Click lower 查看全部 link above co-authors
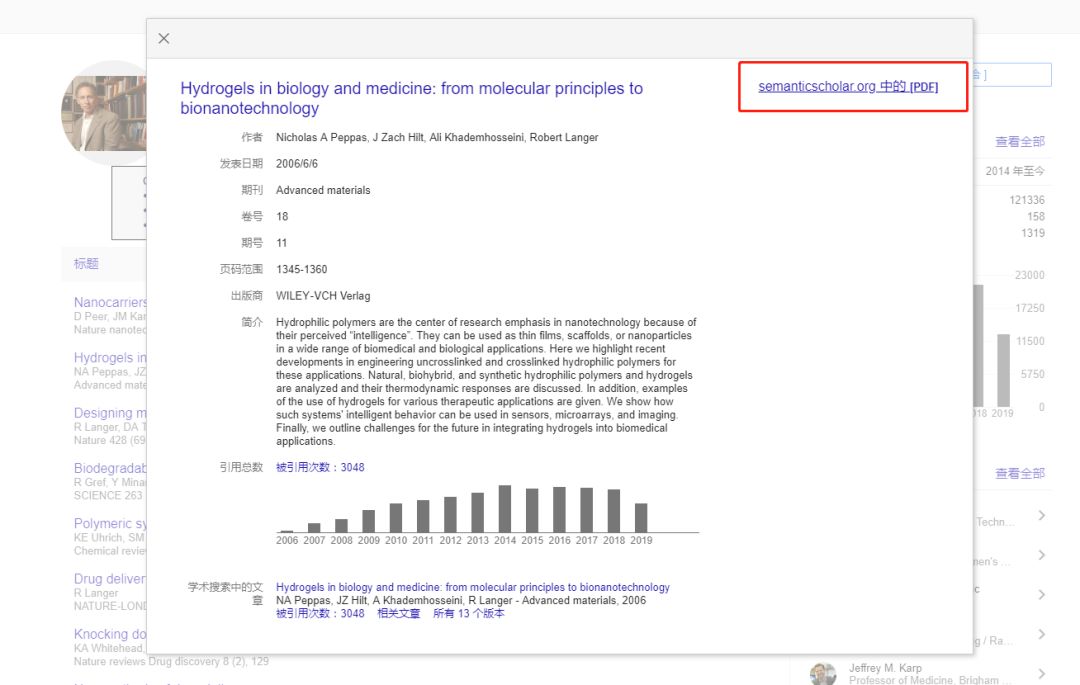The image size is (1080, 685). tap(1019, 473)
